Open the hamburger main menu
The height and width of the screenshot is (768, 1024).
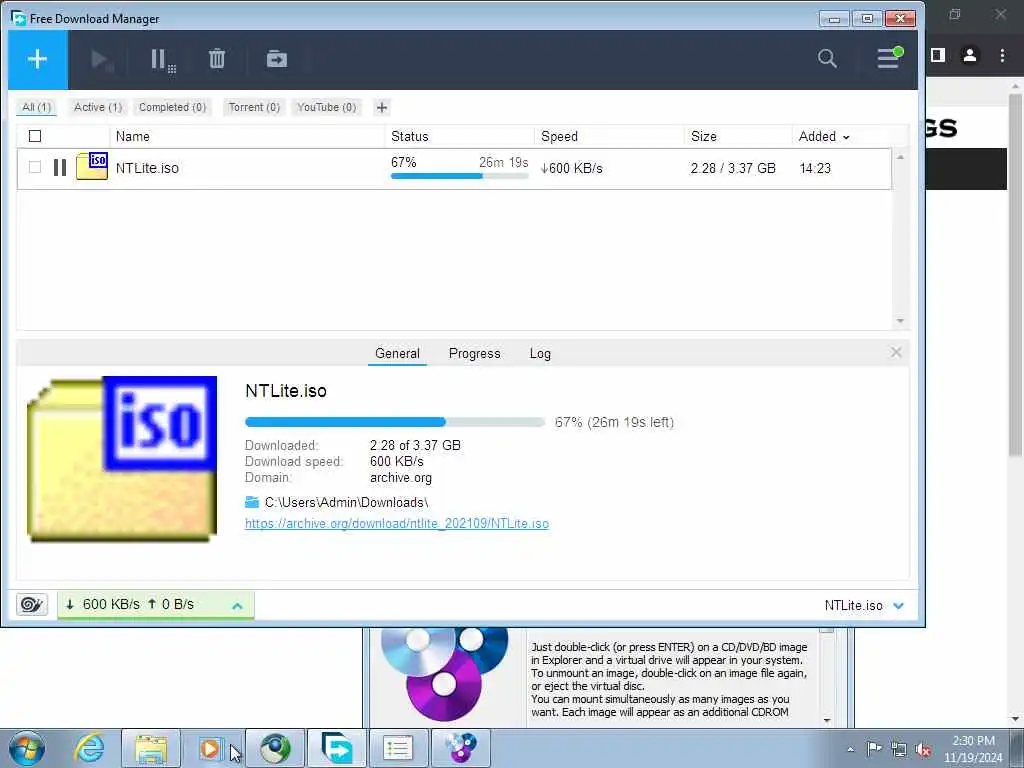tap(889, 58)
